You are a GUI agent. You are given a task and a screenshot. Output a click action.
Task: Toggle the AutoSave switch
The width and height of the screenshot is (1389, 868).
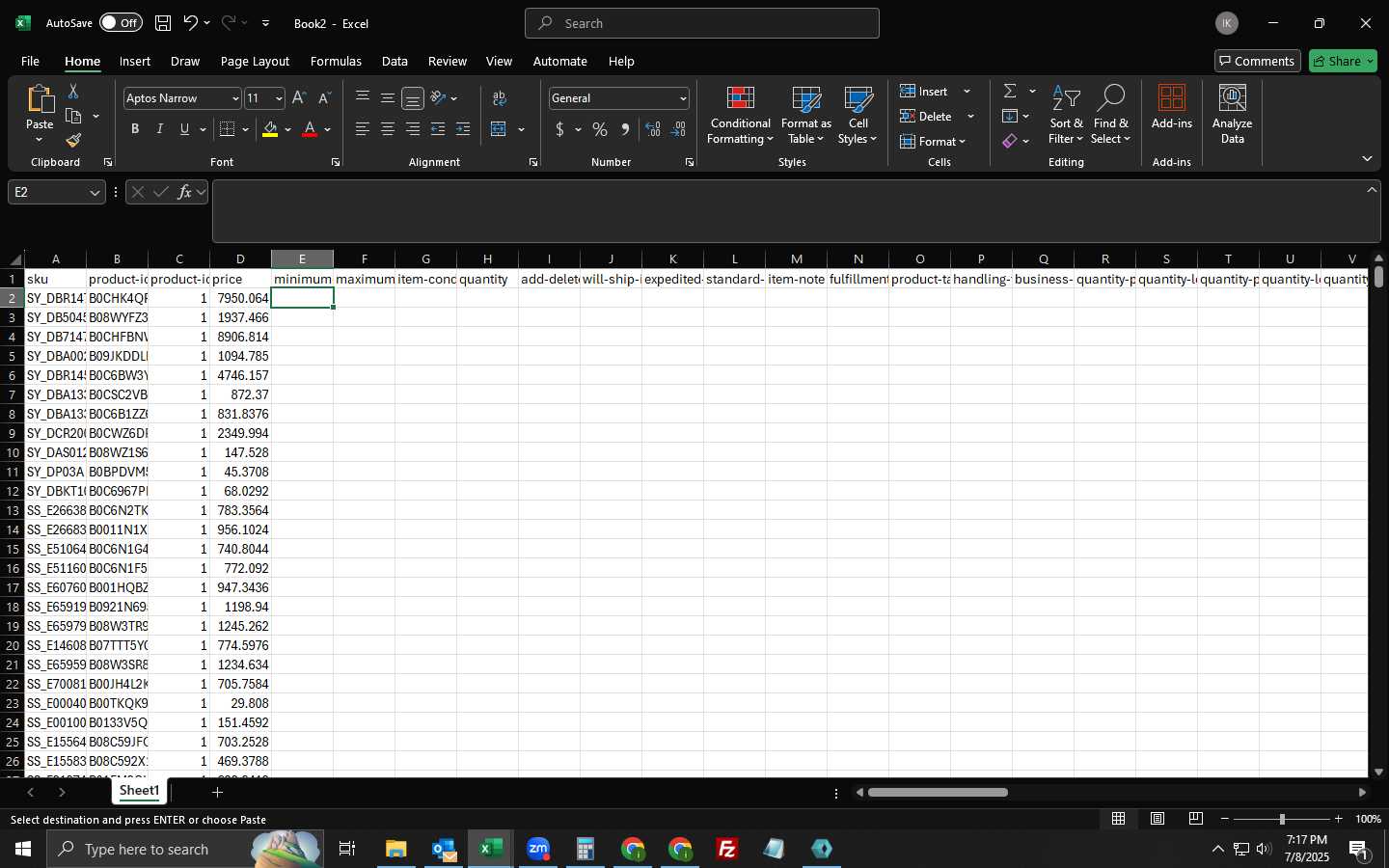(121, 23)
